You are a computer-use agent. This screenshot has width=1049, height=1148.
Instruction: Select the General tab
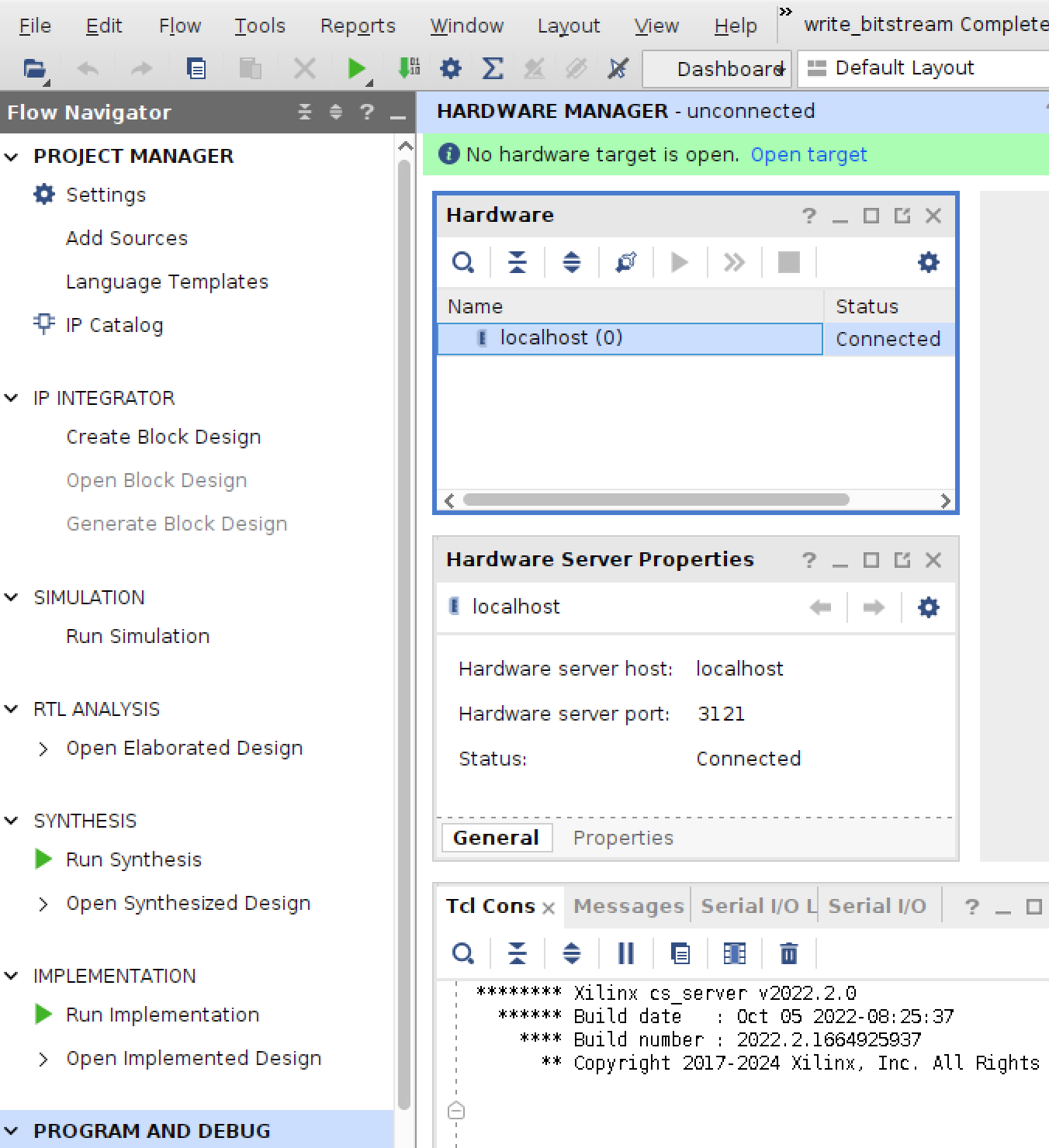coord(497,838)
